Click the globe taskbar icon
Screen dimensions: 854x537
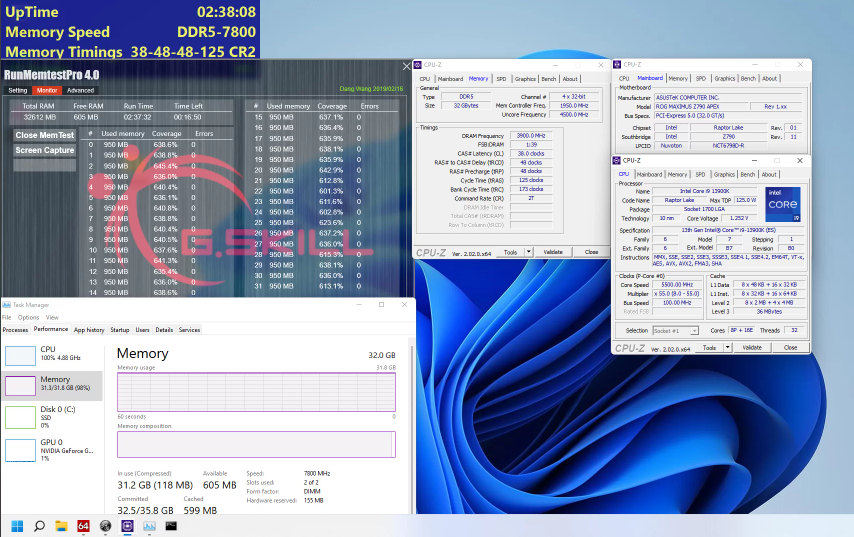click(x=105, y=526)
